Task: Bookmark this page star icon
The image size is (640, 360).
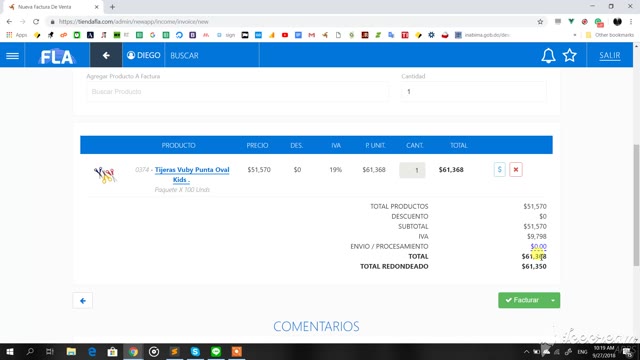Action: tap(540, 22)
